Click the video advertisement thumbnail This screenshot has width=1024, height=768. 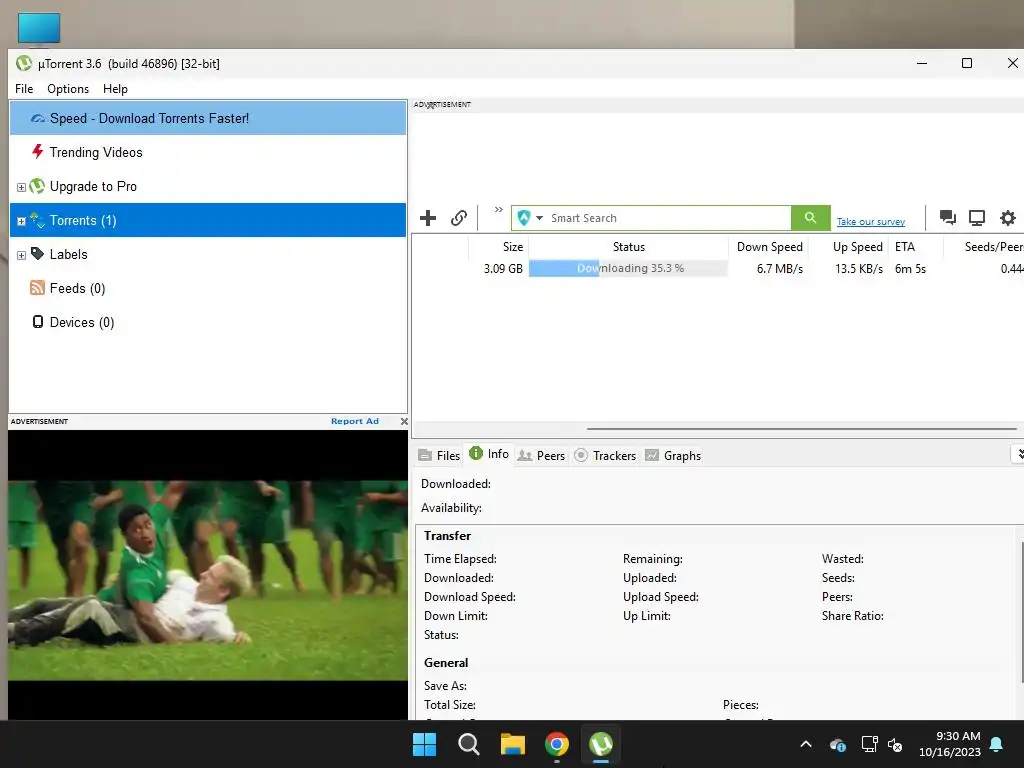[x=208, y=580]
